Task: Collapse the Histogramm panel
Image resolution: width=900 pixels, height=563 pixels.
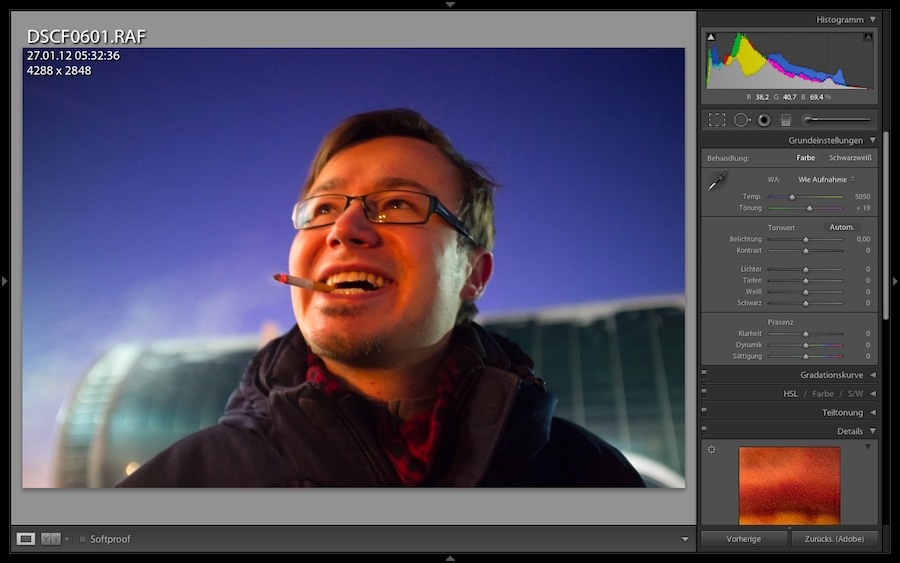Action: click(x=872, y=19)
